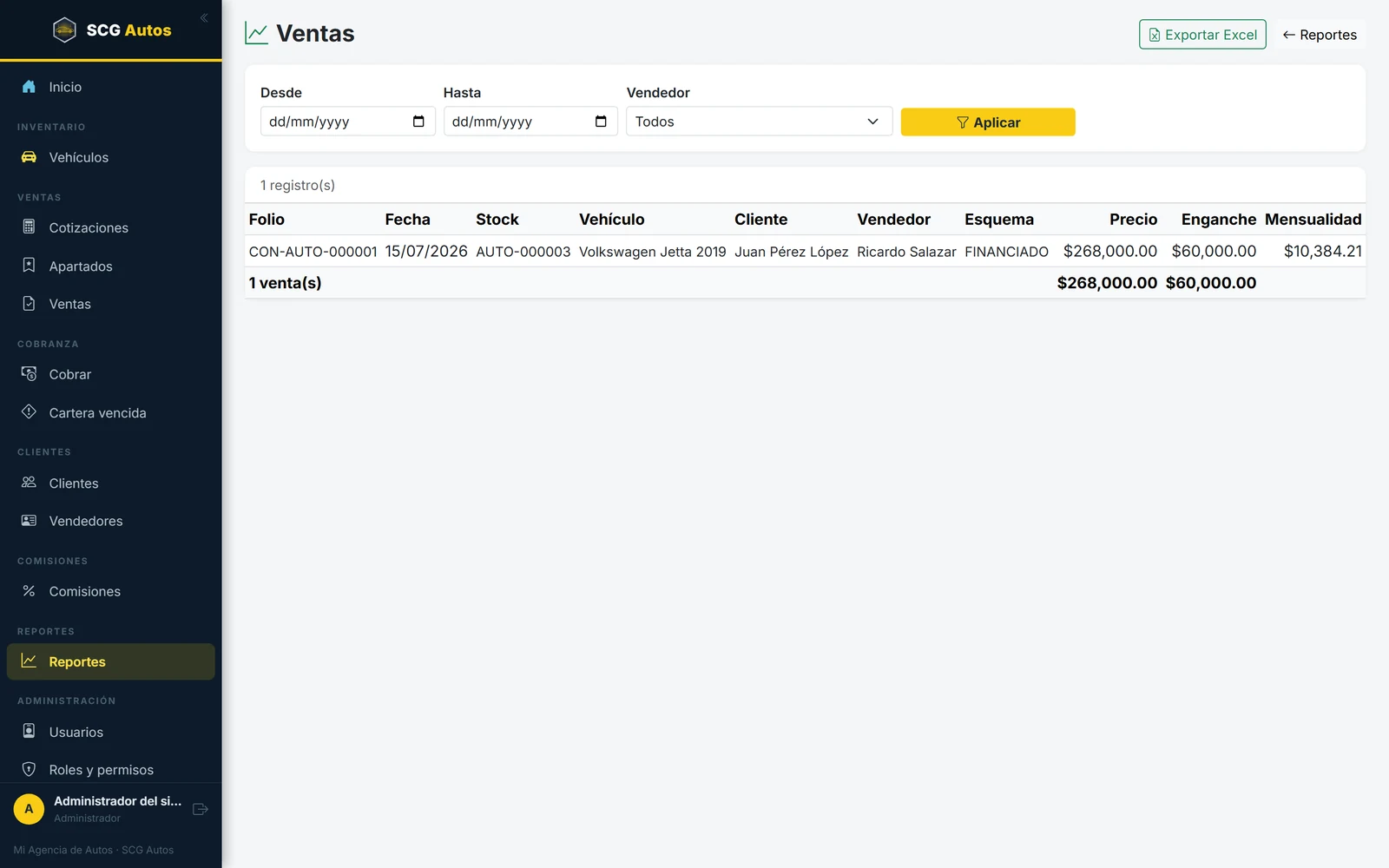Click the Vendedores ID card icon
This screenshot has height=868, width=1389.
click(29, 521)
